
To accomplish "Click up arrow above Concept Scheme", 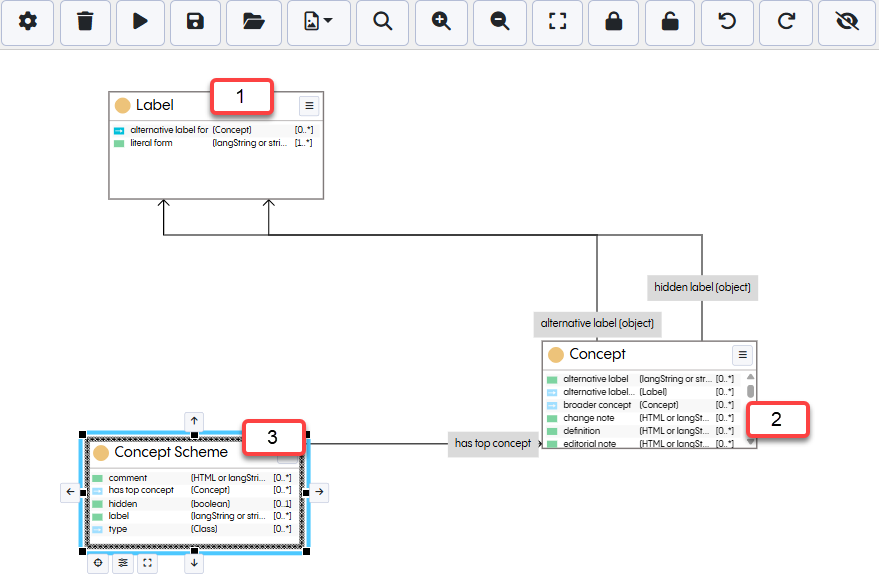I will 194,420.
